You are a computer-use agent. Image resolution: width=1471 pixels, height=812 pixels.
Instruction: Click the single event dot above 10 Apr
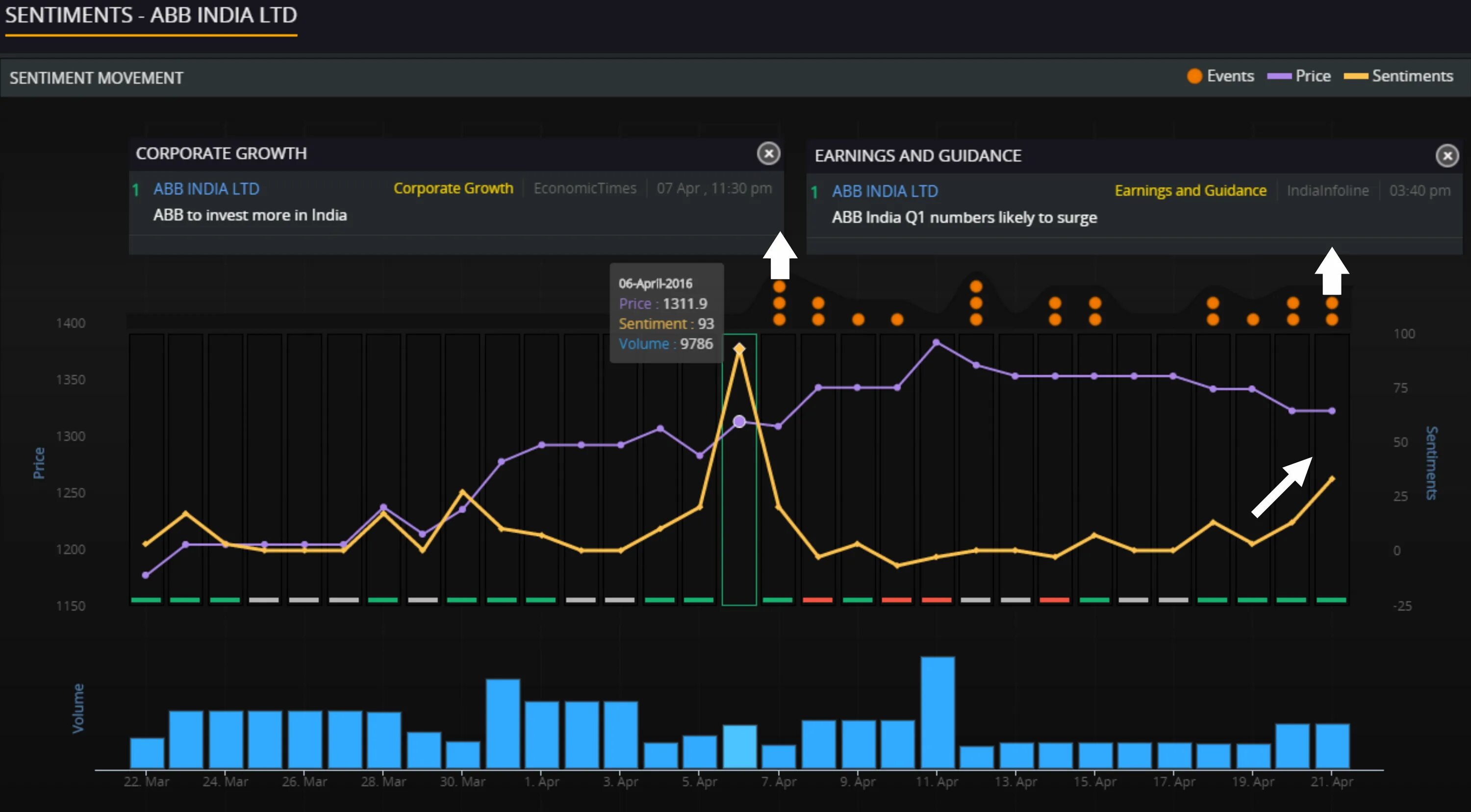(898, 320)
